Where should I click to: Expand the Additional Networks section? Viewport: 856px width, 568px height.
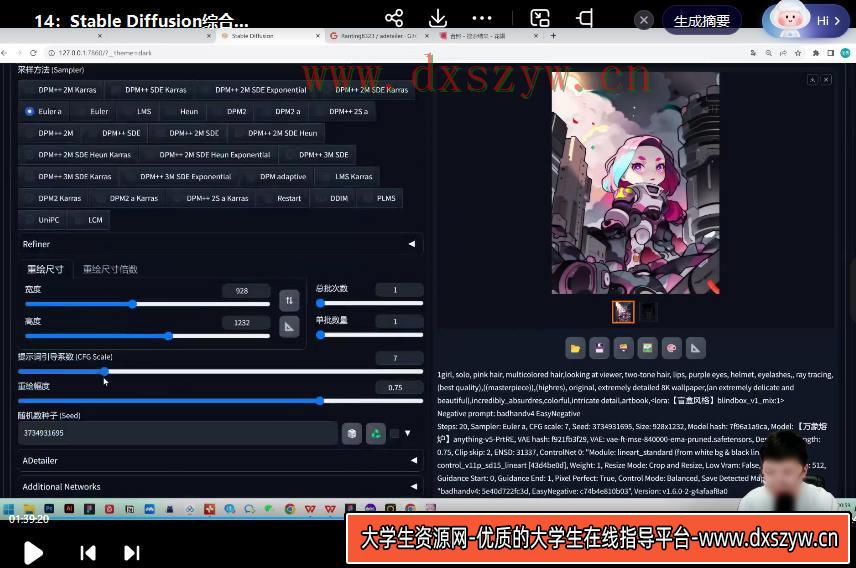click(220, 486)
